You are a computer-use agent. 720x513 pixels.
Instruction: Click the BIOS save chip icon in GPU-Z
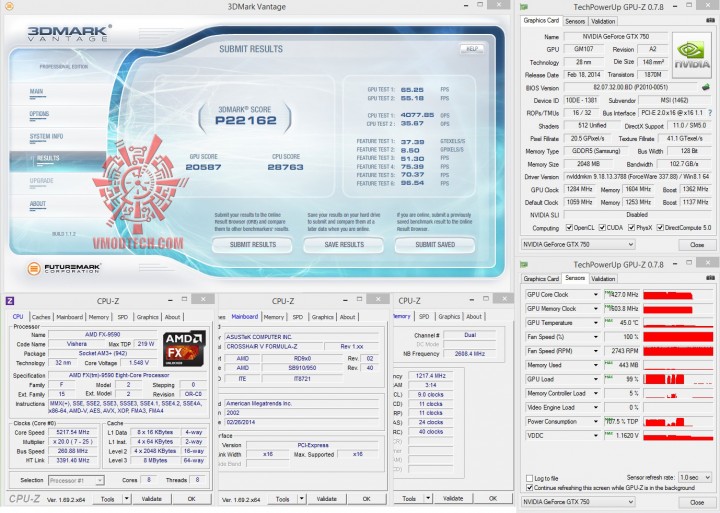click(706, 87)
